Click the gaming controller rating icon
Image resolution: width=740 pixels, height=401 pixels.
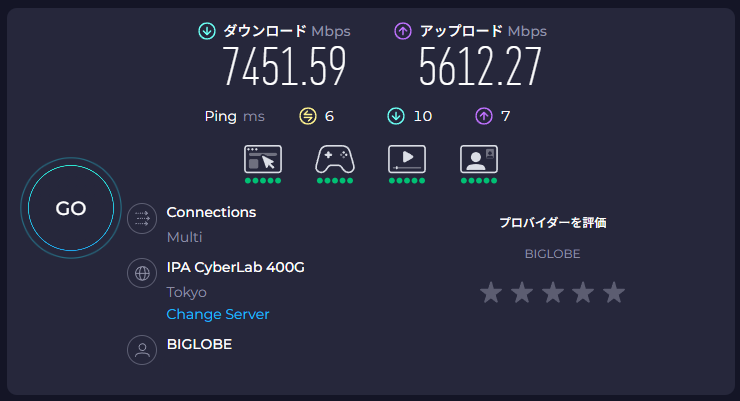(335, 159)
